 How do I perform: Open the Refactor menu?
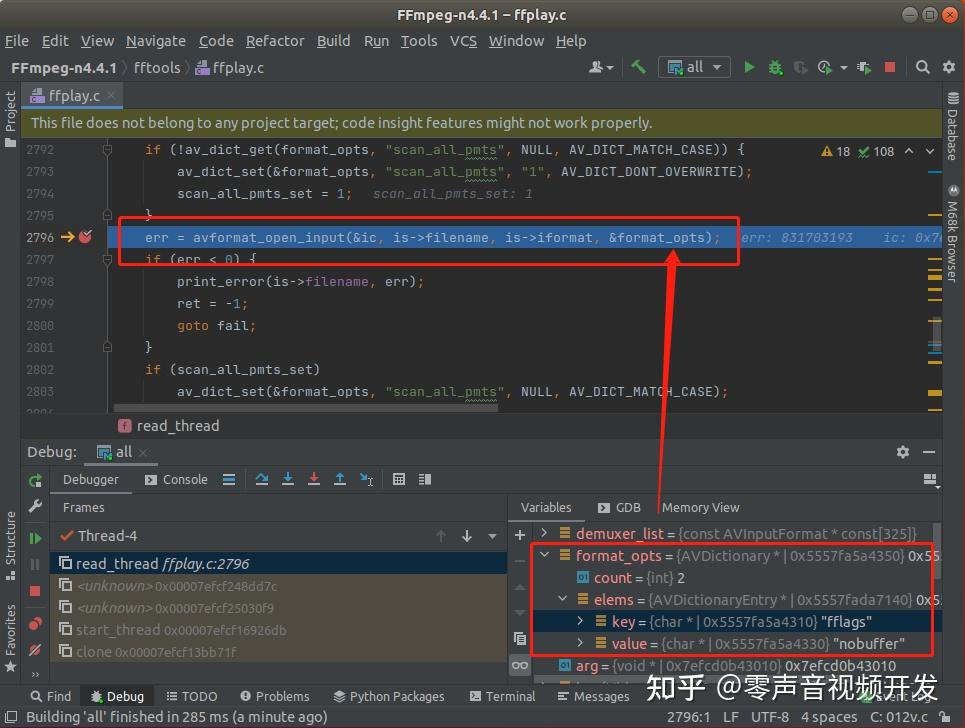tap(275, 41)
